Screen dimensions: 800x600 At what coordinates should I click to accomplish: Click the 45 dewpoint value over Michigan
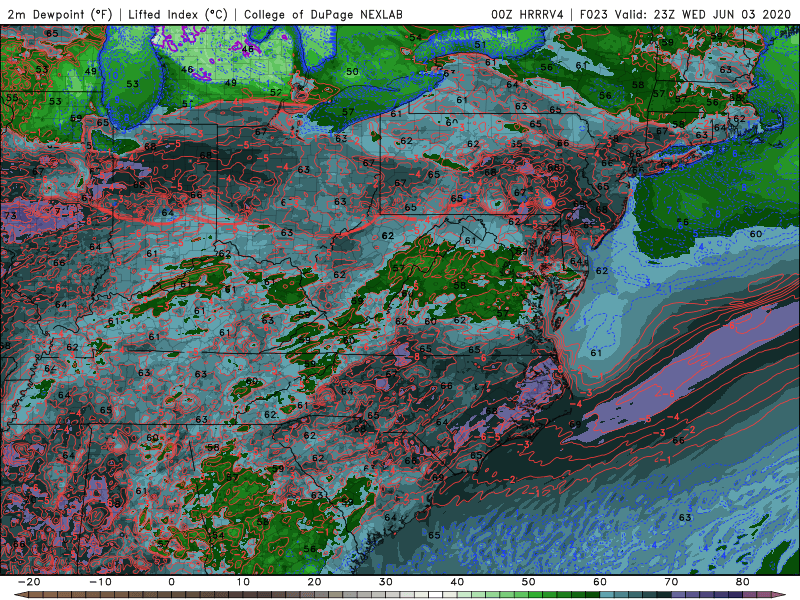point(247,49)
